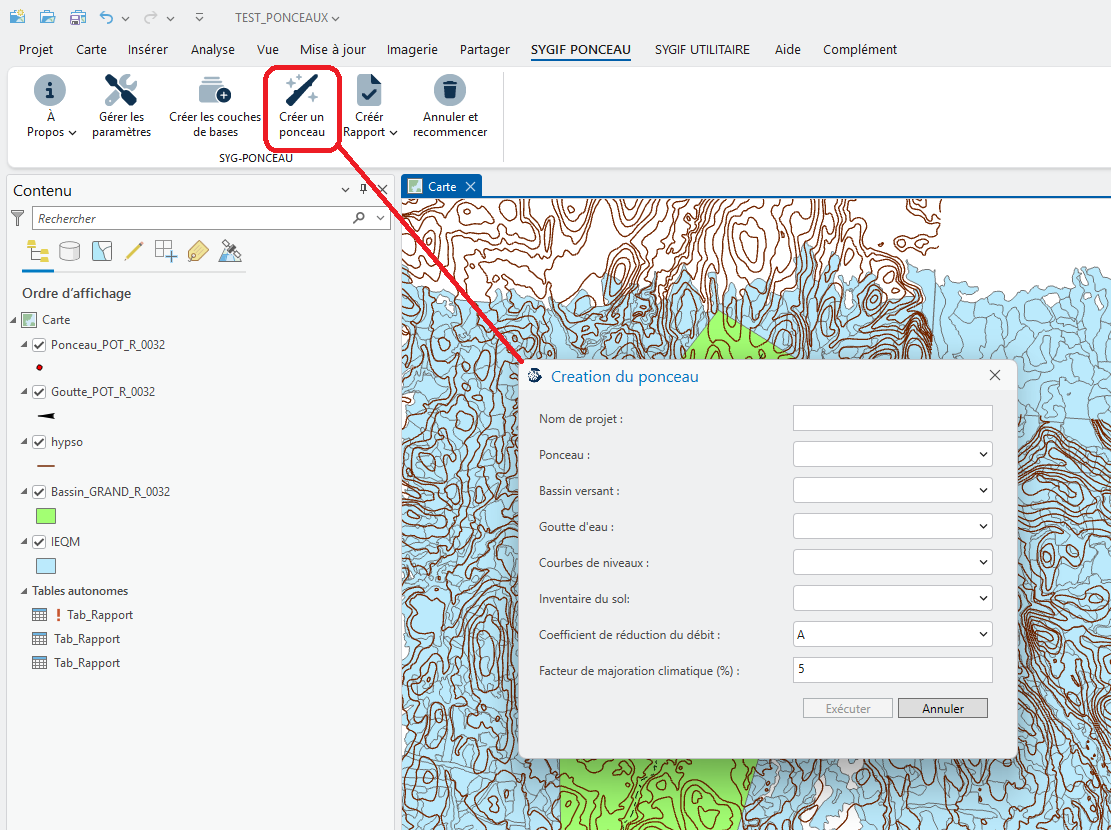Switch to the Analyse ribbon tab
Viewport: 1111px width, 830px height.
pos(213,50)
